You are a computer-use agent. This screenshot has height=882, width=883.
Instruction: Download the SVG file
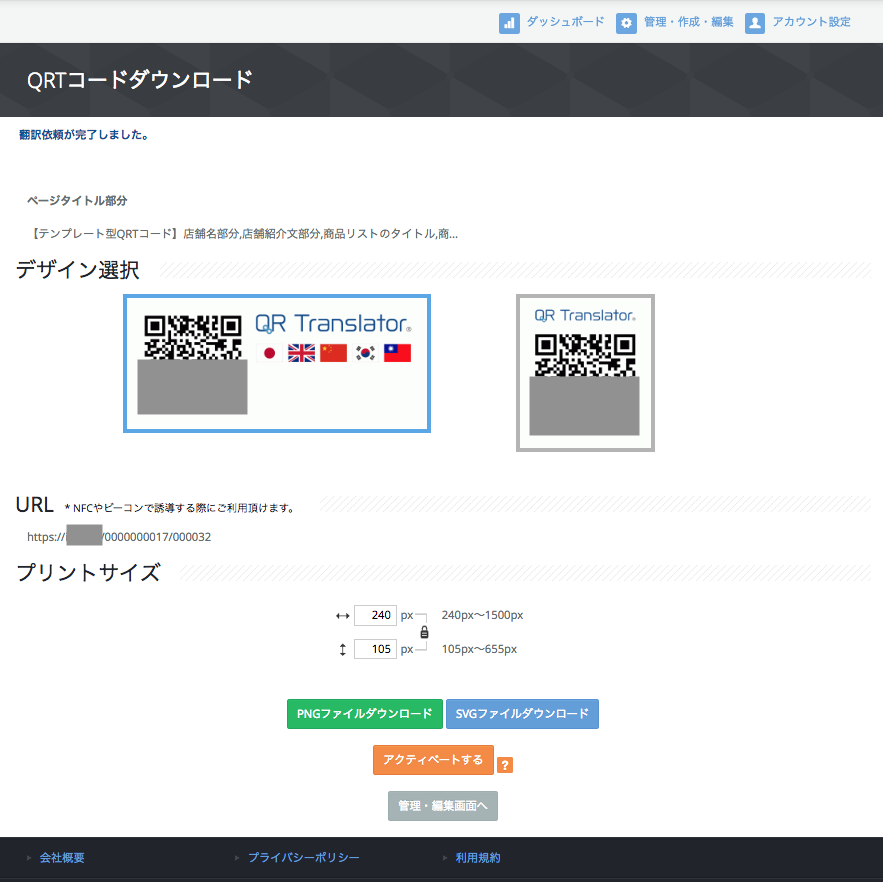point(522,714)
